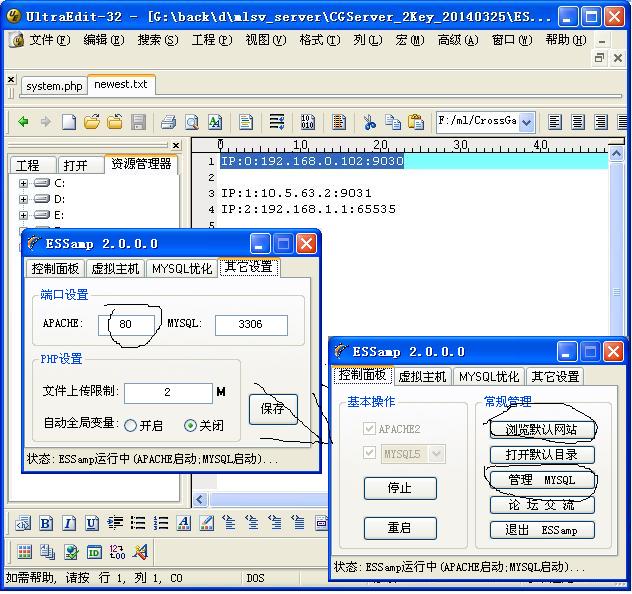
Task: Click the Cut scissors icon
Action: pyautogui.click(x=369, y=122)
